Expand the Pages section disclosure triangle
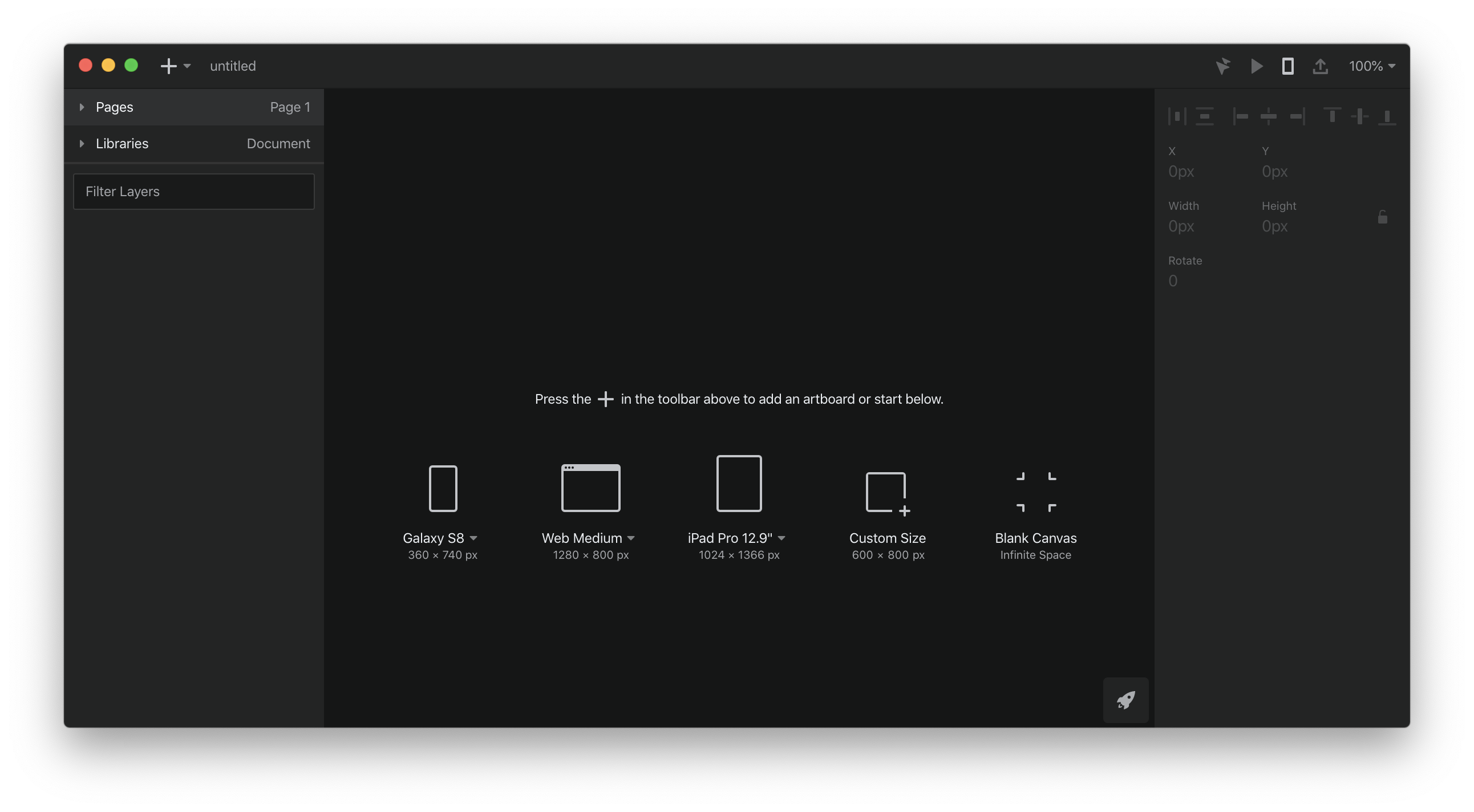1474x812 pixels. (x=81, y=107)
